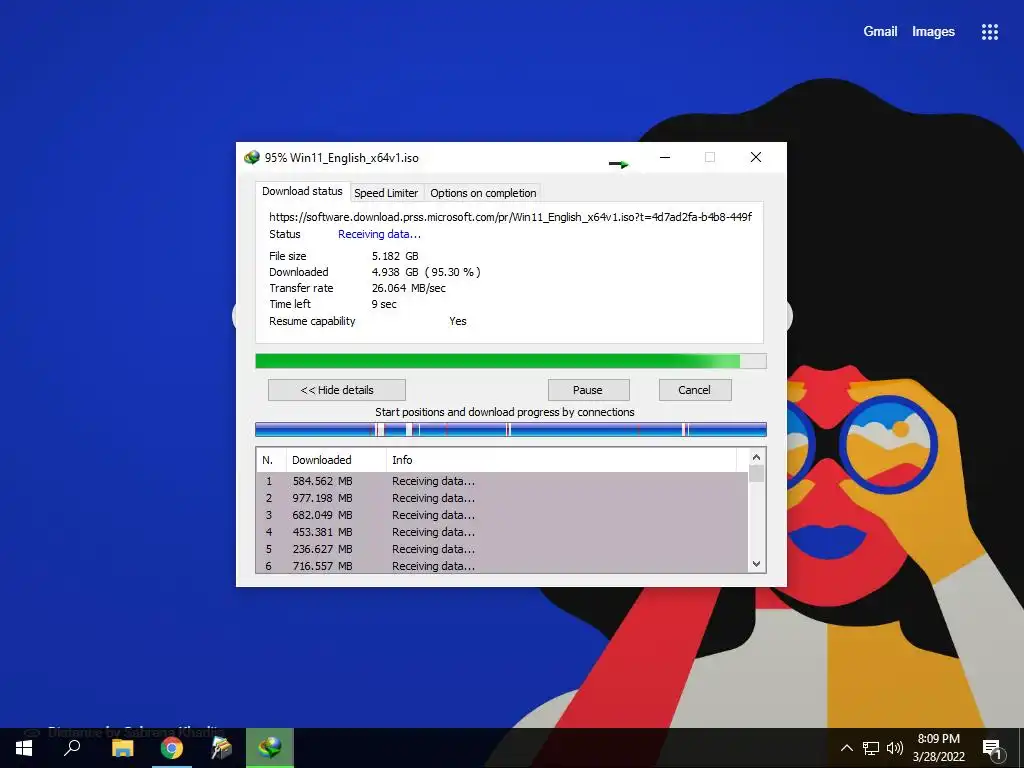Open the notification center icon
This screenshot has width=1024, height=768.
click(992, 748)
